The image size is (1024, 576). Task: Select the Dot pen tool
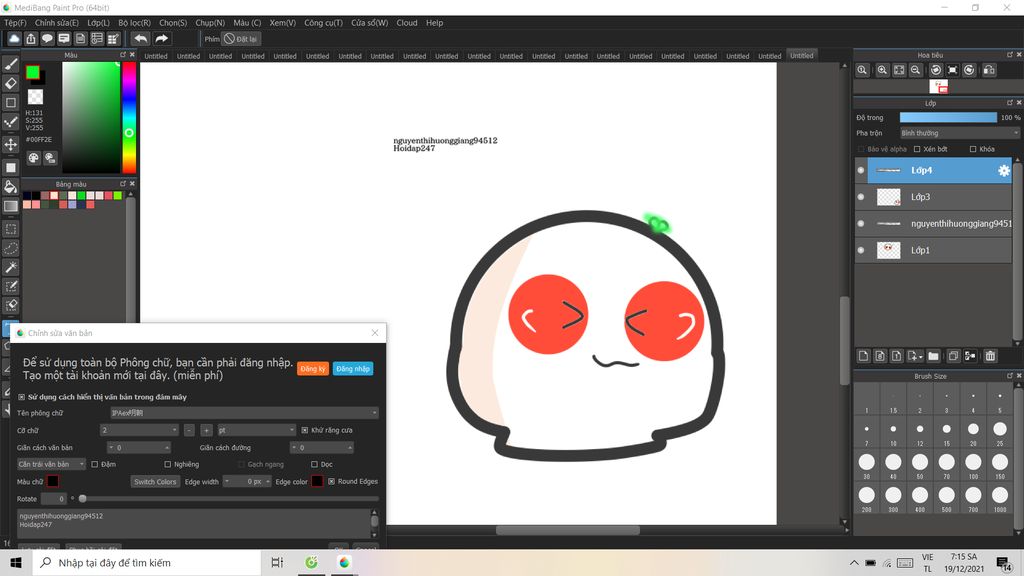[x=11, y=122]
